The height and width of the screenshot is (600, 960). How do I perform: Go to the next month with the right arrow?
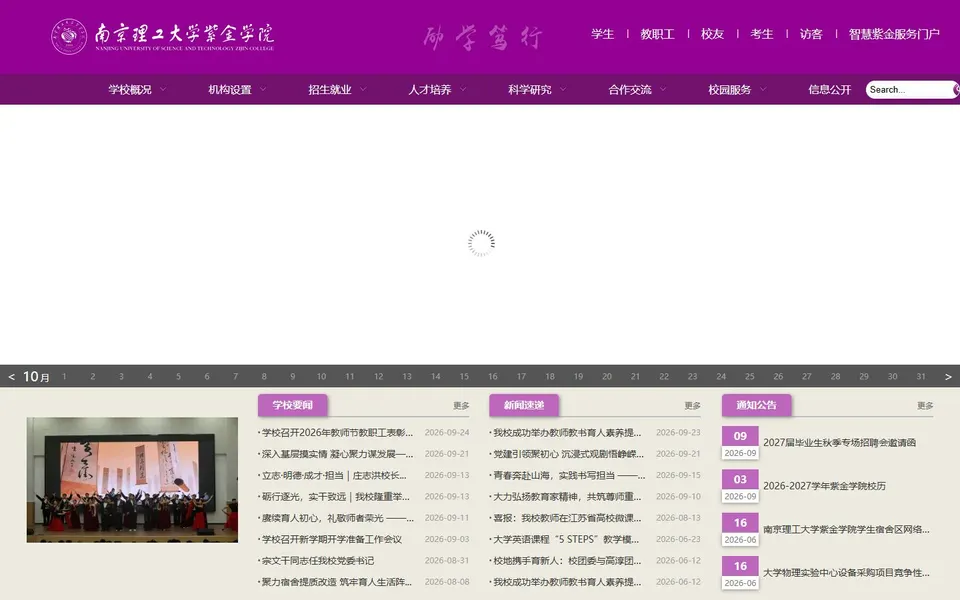tap(948, 377)
